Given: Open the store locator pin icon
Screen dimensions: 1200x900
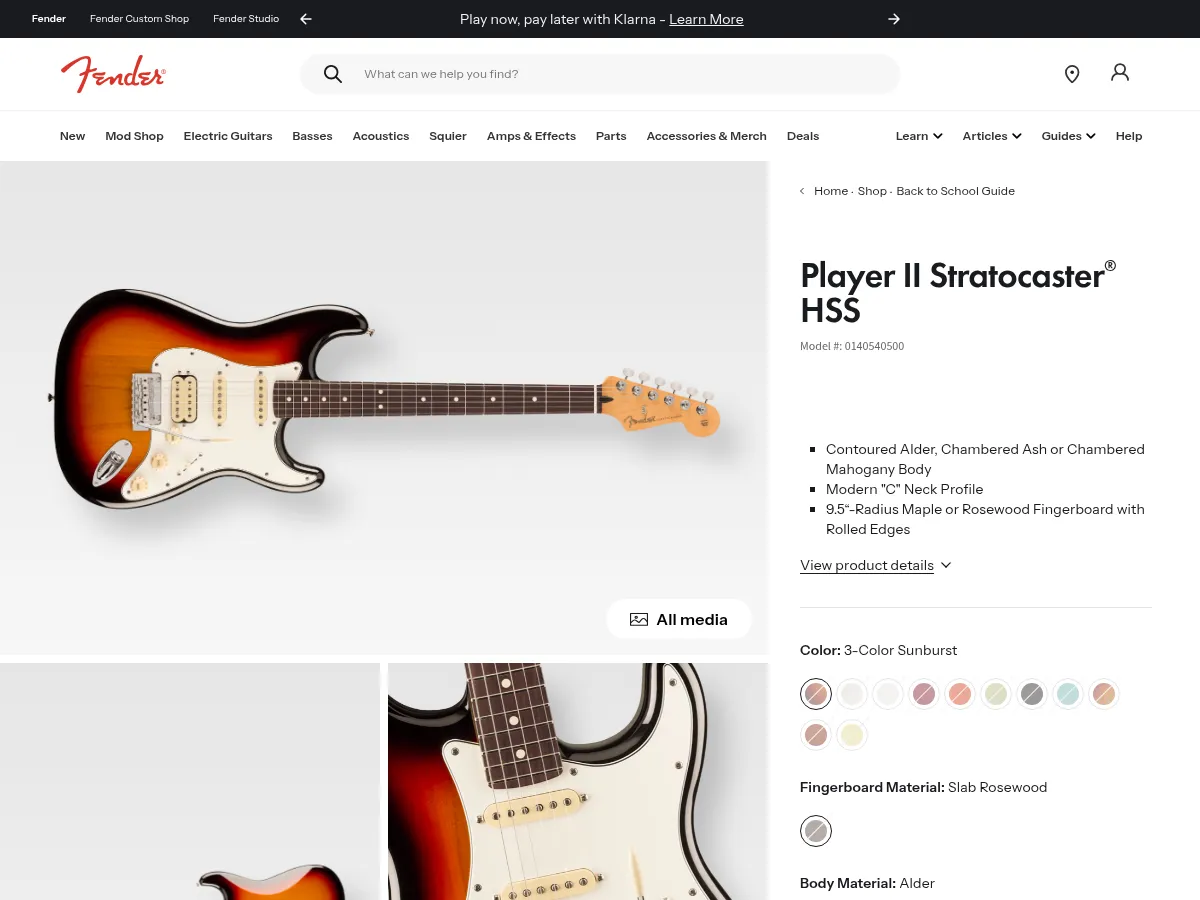Looking at the screenshot, I should [1072, 74].
